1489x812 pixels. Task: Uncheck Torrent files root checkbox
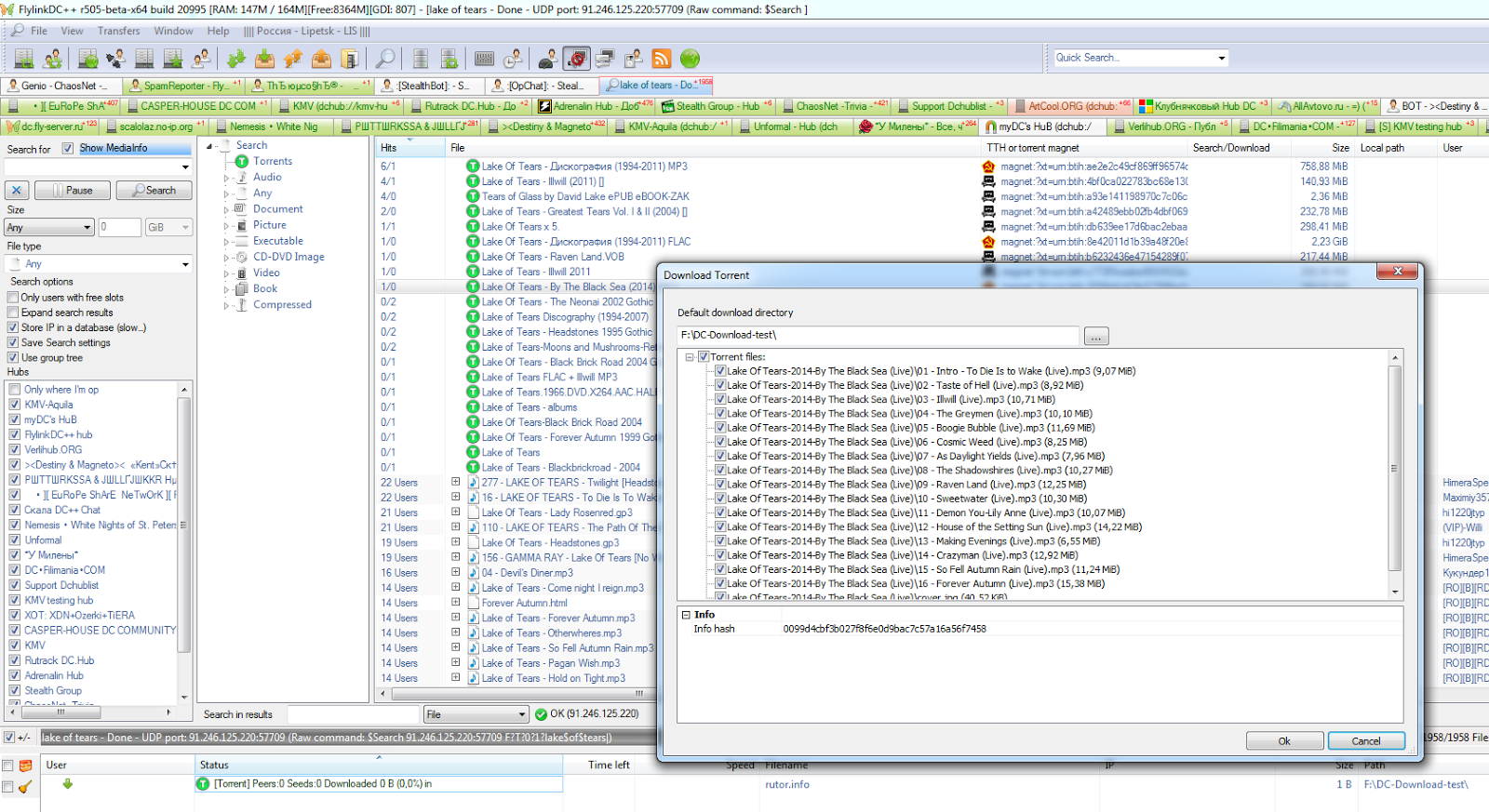[x=704, y=356]
